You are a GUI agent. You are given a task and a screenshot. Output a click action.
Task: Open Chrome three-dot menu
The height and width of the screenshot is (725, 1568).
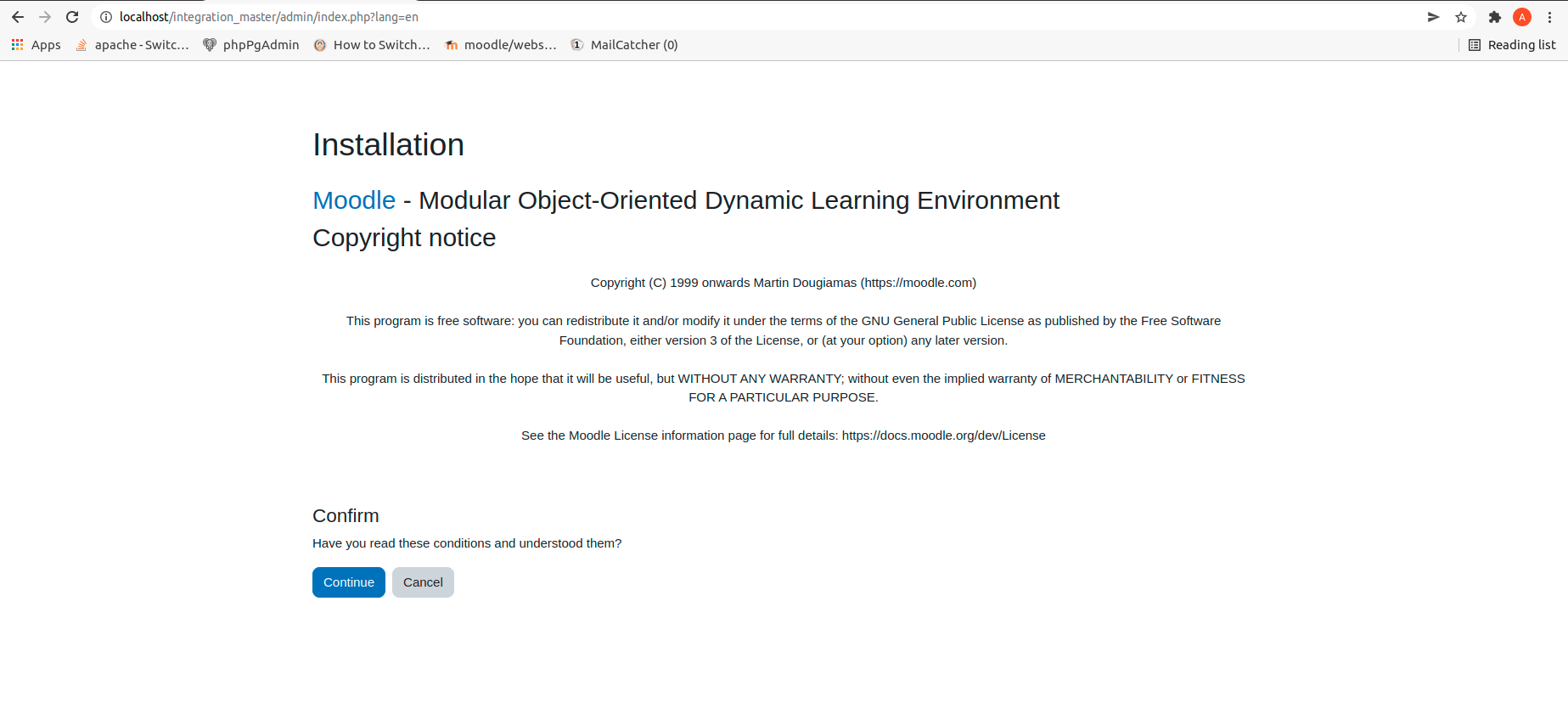click(1549, 17)
